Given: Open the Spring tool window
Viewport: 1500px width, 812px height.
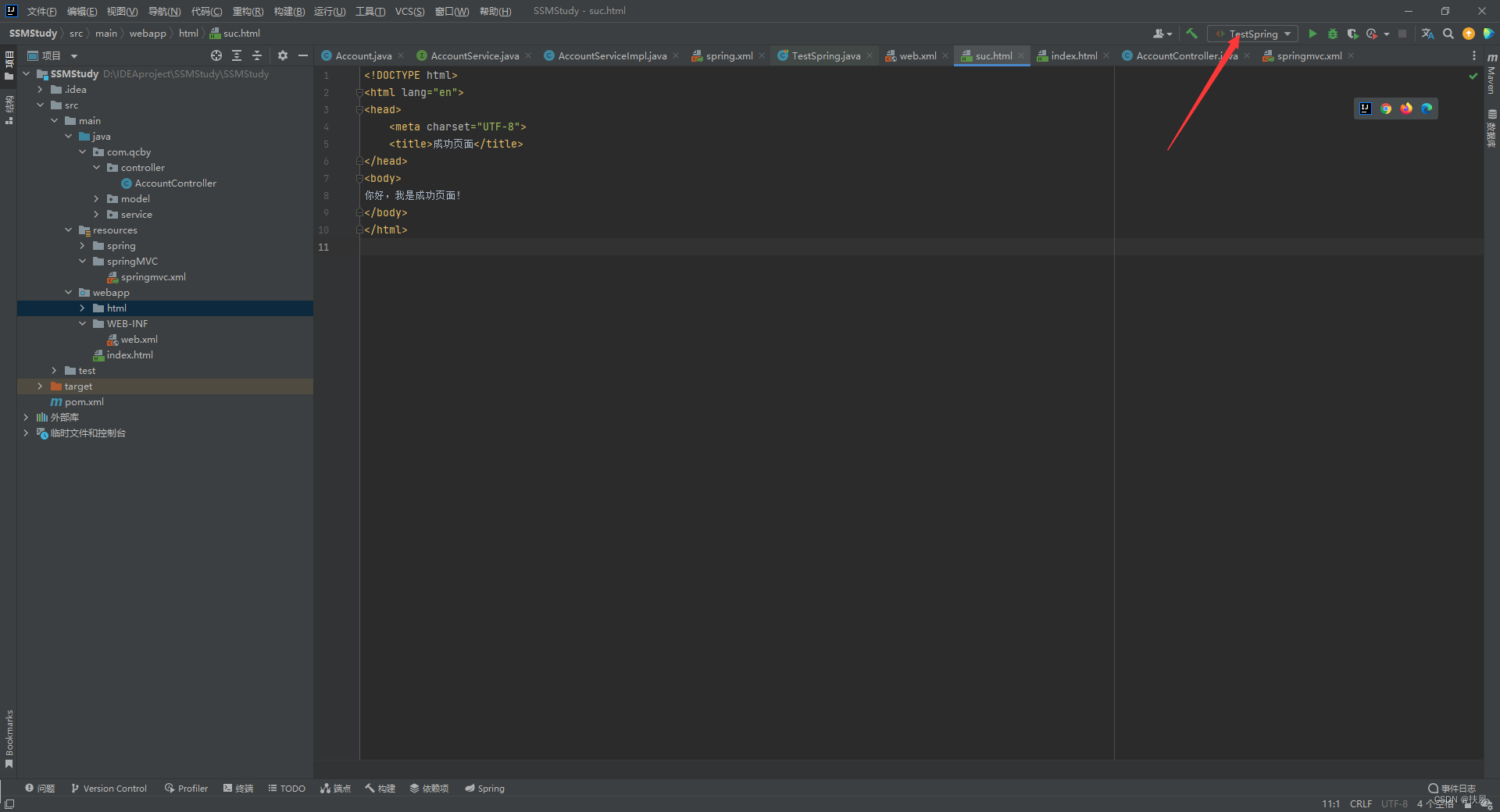Looking at the screenshot, I should (x=484, y=789).
